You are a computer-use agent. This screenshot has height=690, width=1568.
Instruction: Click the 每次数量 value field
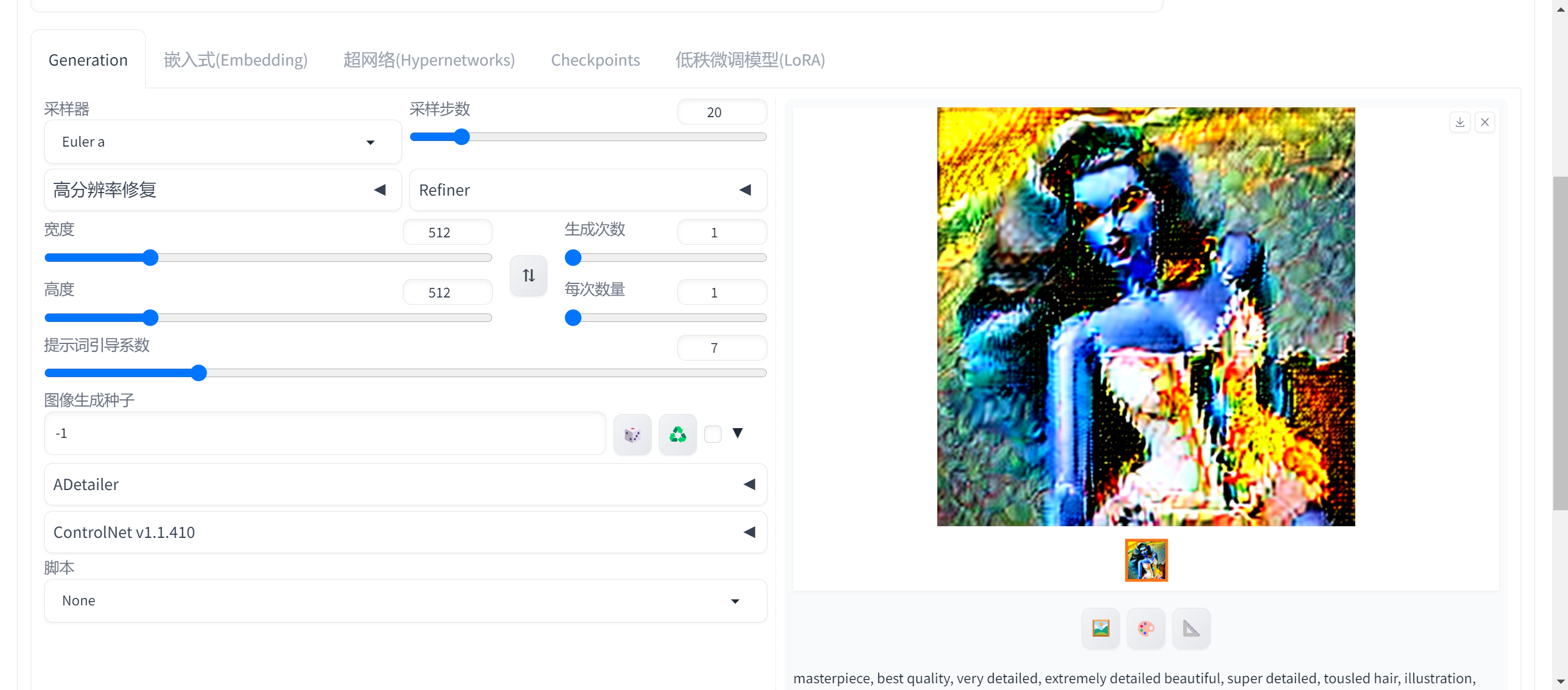721,293
